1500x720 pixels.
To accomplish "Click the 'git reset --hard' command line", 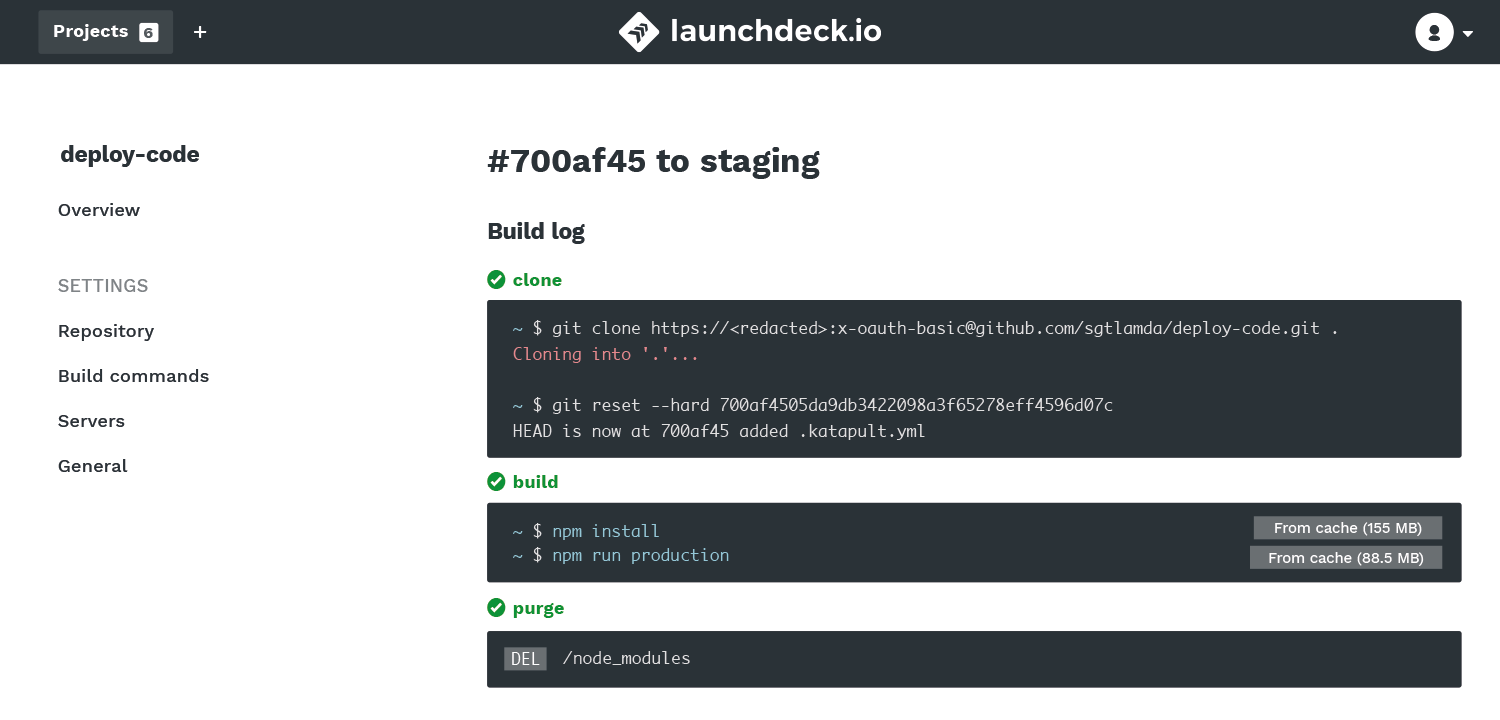I will 812,405.
